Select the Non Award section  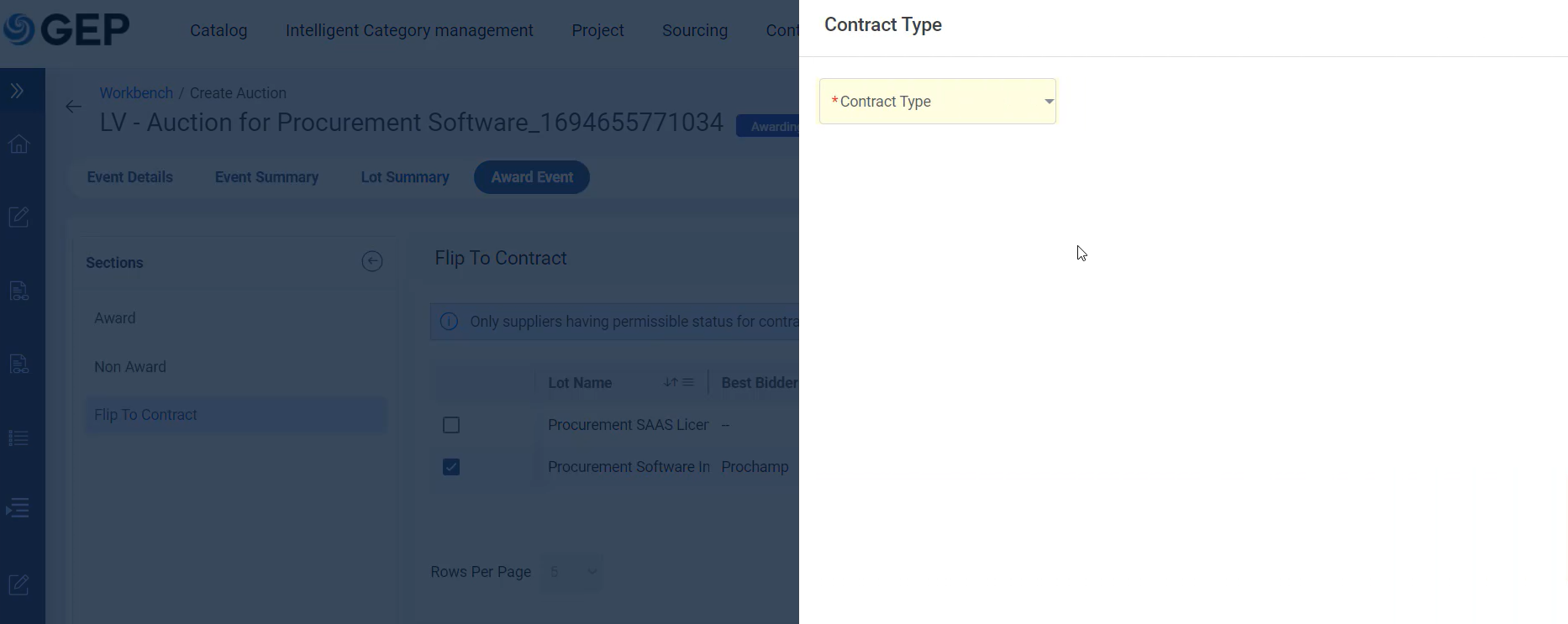(x=130, y=367)
